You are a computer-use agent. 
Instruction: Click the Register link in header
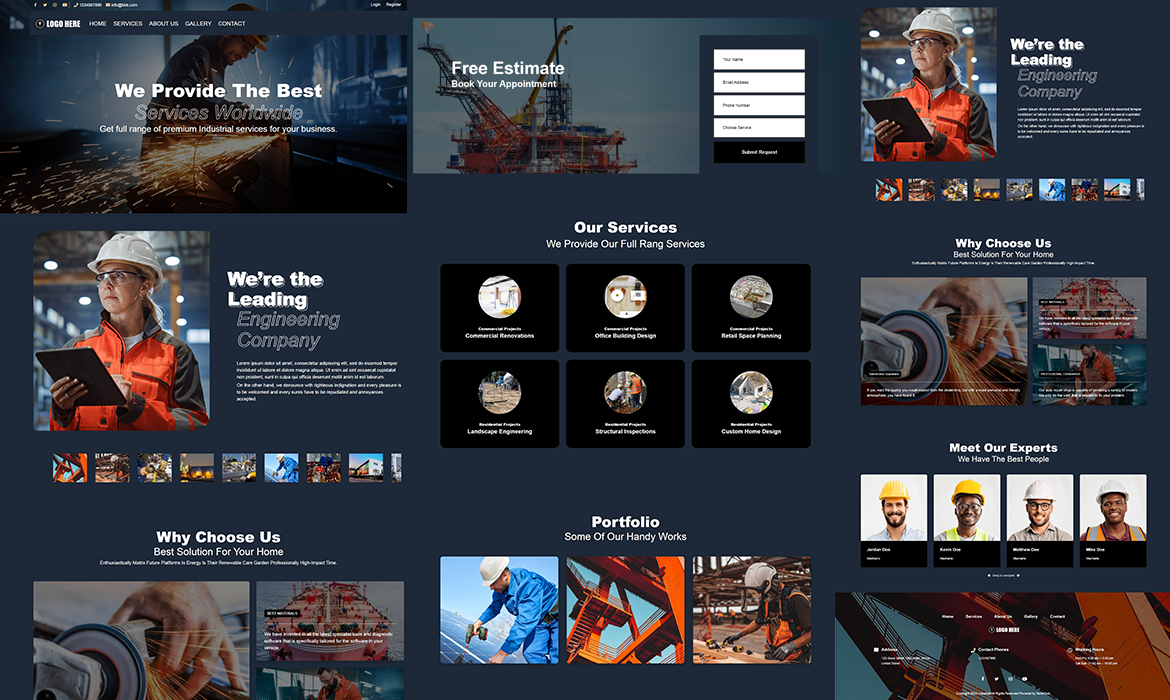coord(393,5)
